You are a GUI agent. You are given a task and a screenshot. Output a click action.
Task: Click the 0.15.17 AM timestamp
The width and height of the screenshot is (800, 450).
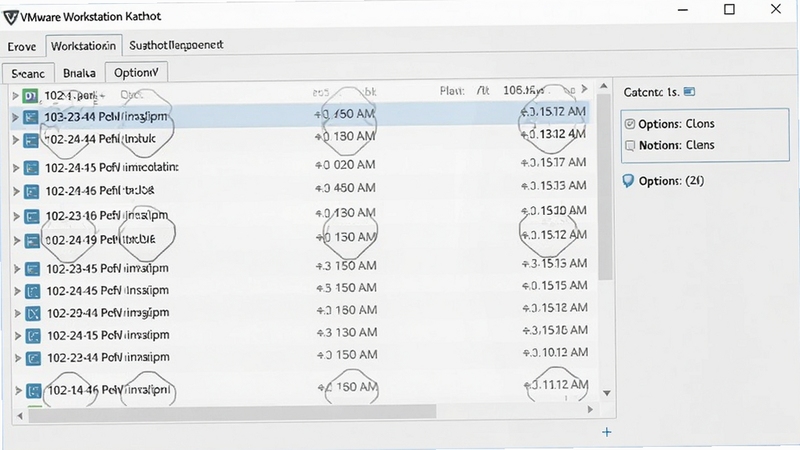[x=554, y=162]
